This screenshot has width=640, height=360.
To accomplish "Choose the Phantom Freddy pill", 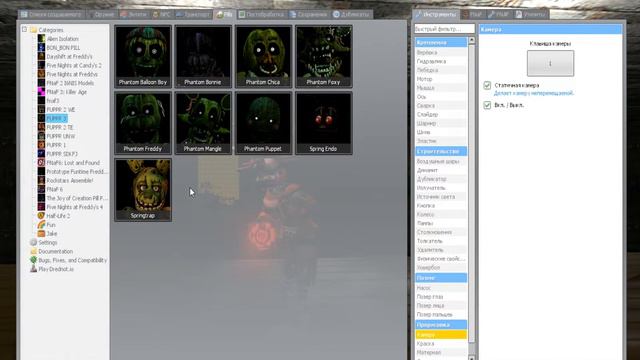I will (x=143, y=123).
